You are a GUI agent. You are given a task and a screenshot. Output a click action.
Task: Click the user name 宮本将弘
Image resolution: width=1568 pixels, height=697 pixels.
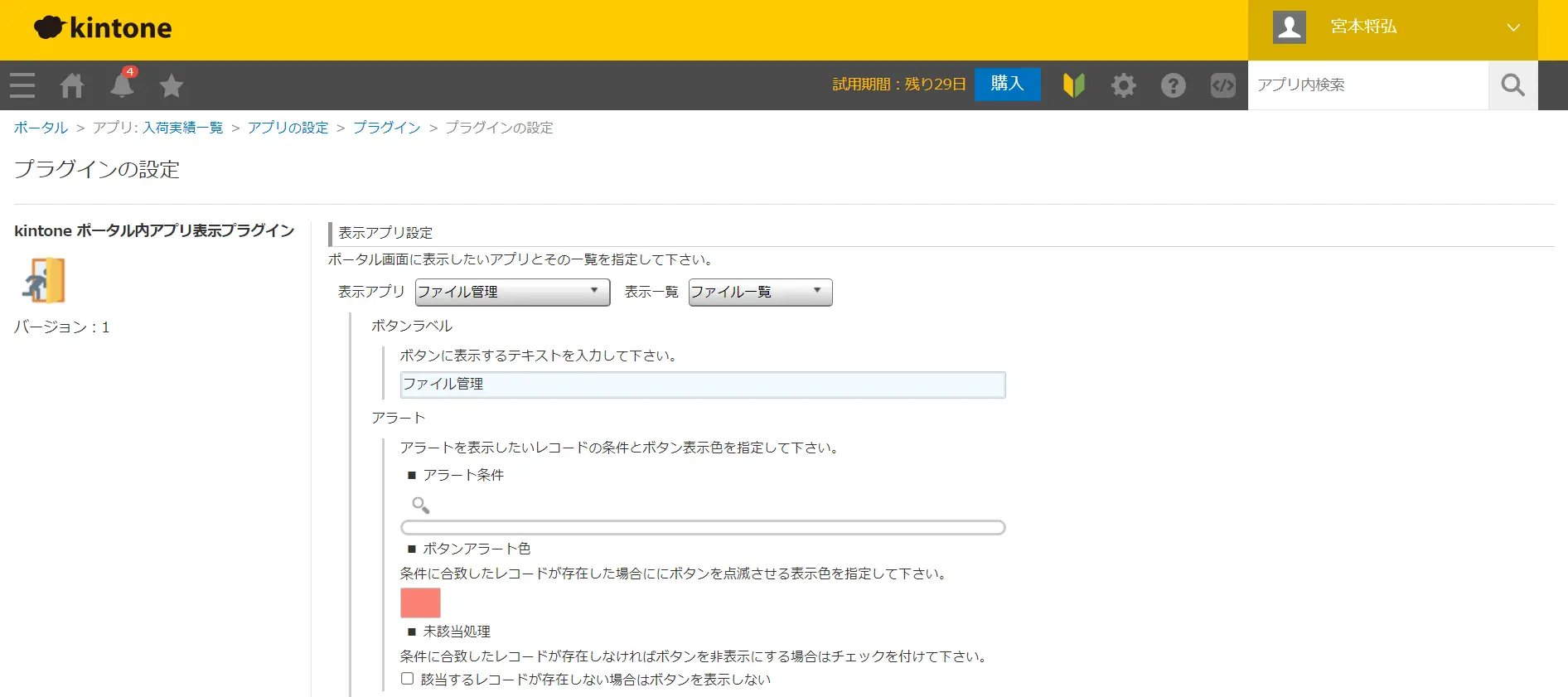1364,27
